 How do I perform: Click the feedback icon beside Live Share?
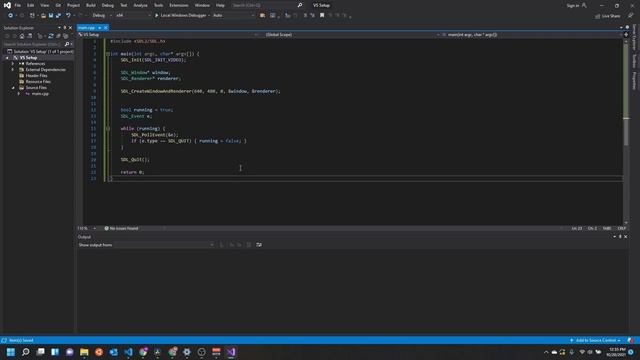click(630, 16)
